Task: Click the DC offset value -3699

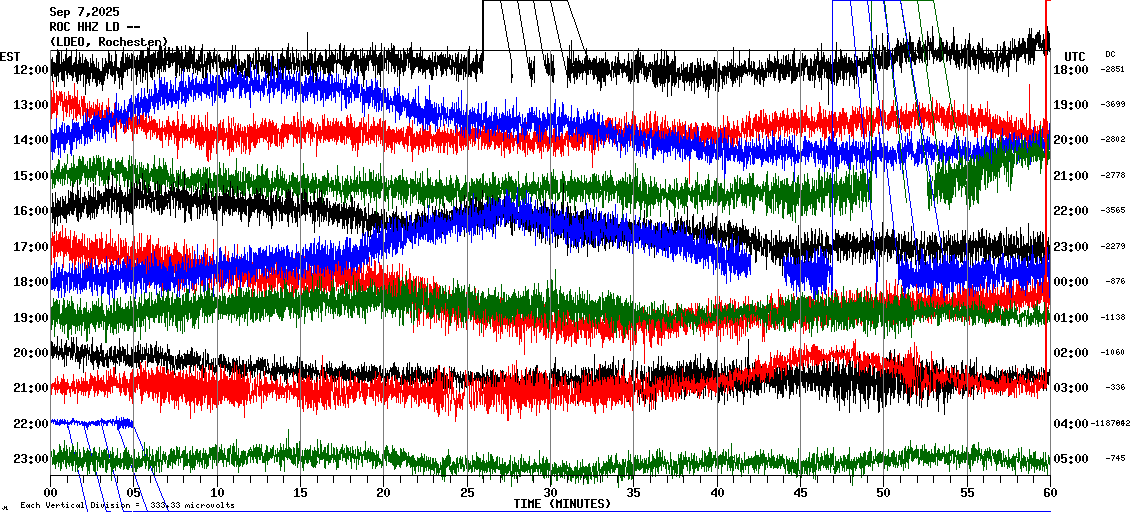Action: pyautogui.click(x=1113, y=105)
